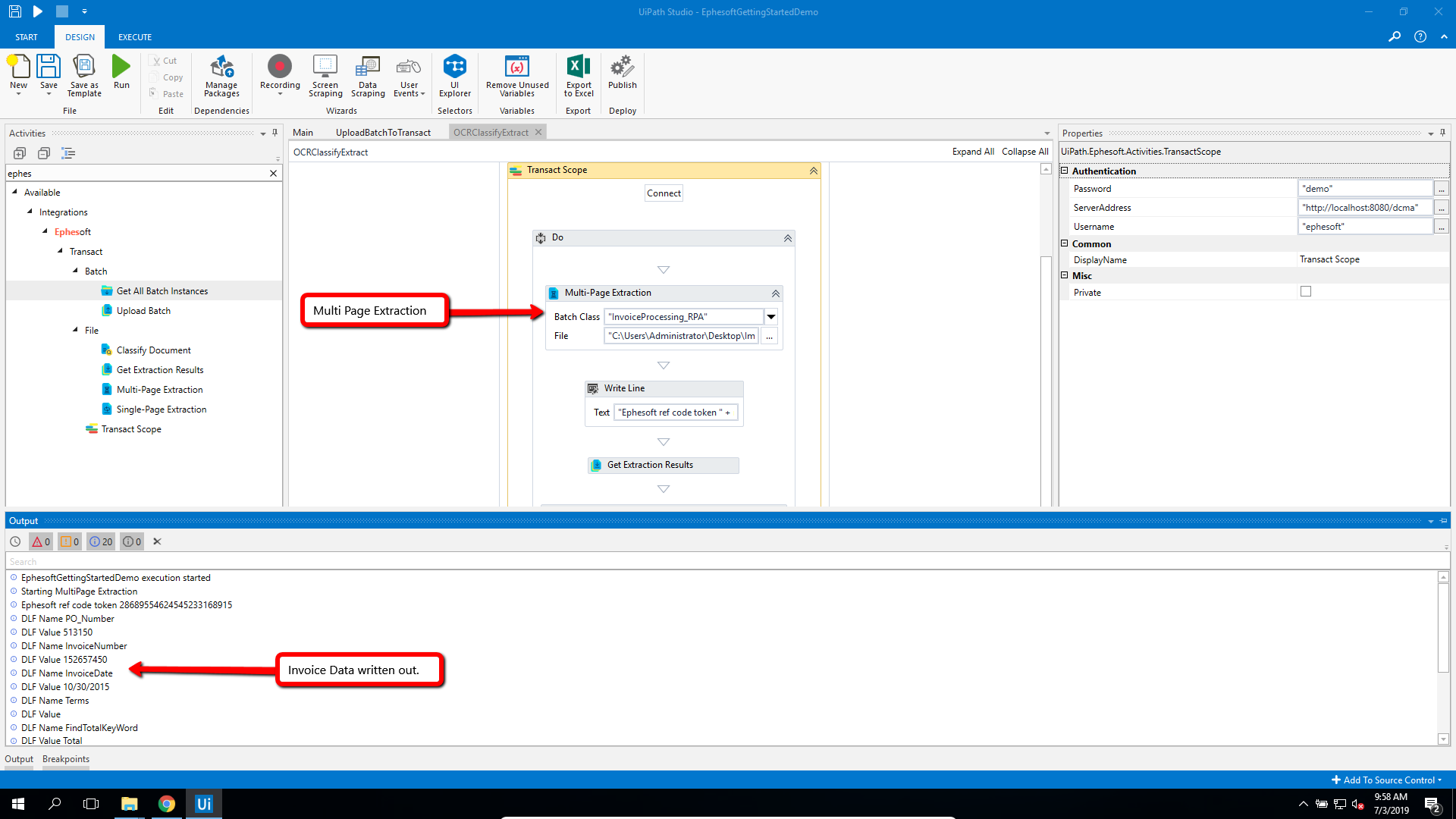Open the help question mark icon
This screenshot has height=819, width=1456.
point(1420,36)
